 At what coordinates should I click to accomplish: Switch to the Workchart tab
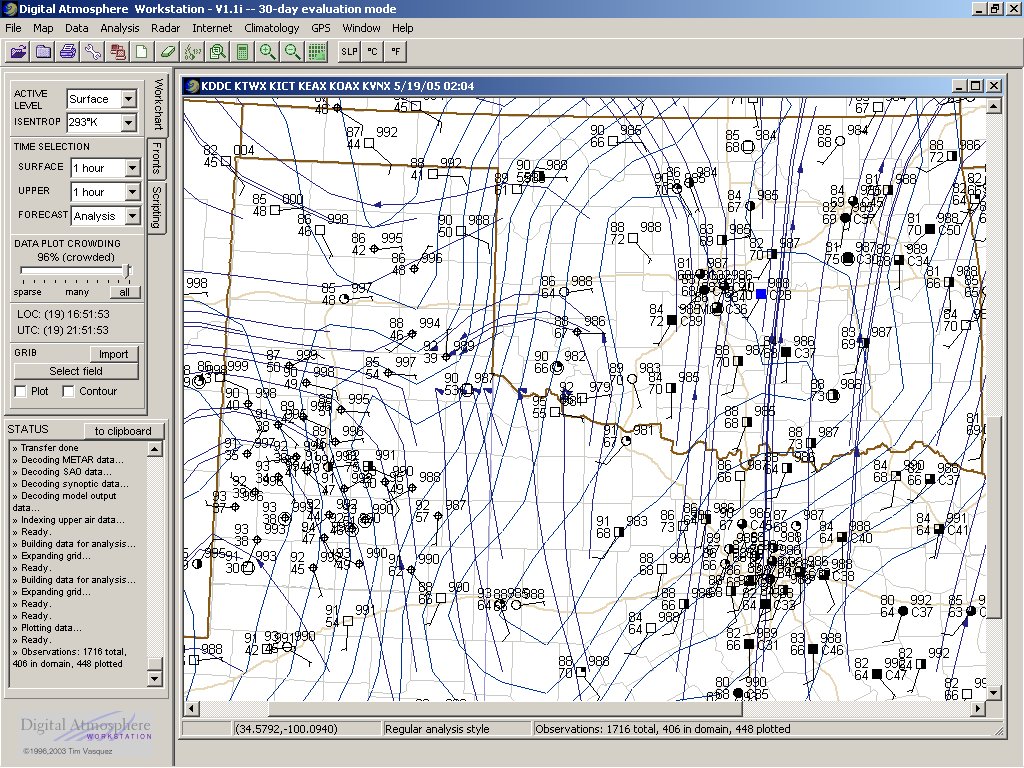pos(158,104)
